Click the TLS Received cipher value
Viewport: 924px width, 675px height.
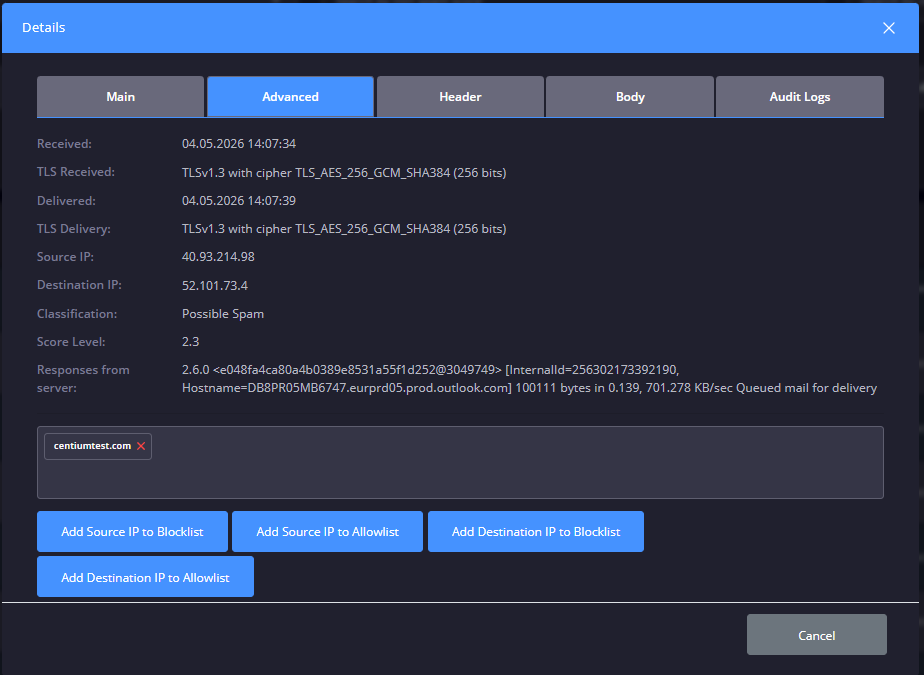(344, 173)
